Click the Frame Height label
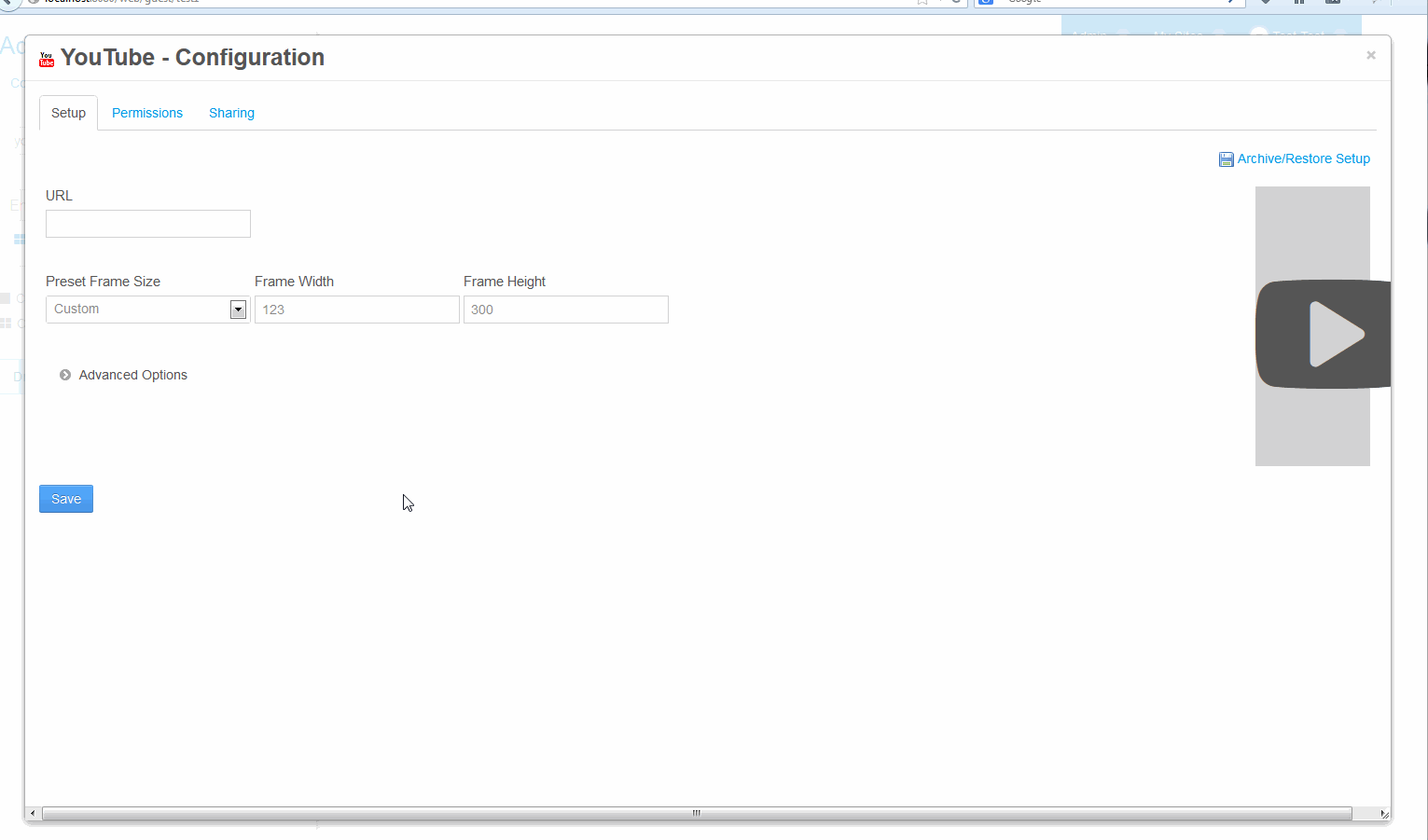 [x=505, y=282]
